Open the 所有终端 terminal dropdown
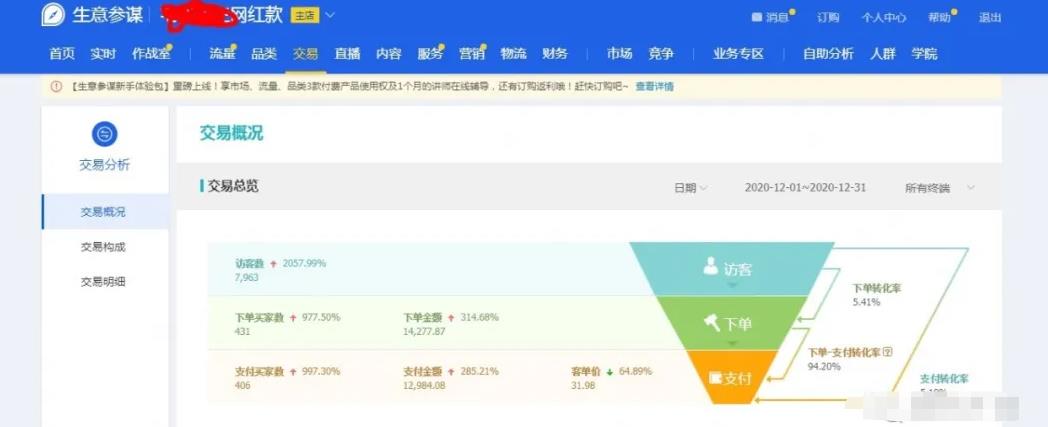The width and height of the screenshot is (1048, 427). tap(940, 188)
